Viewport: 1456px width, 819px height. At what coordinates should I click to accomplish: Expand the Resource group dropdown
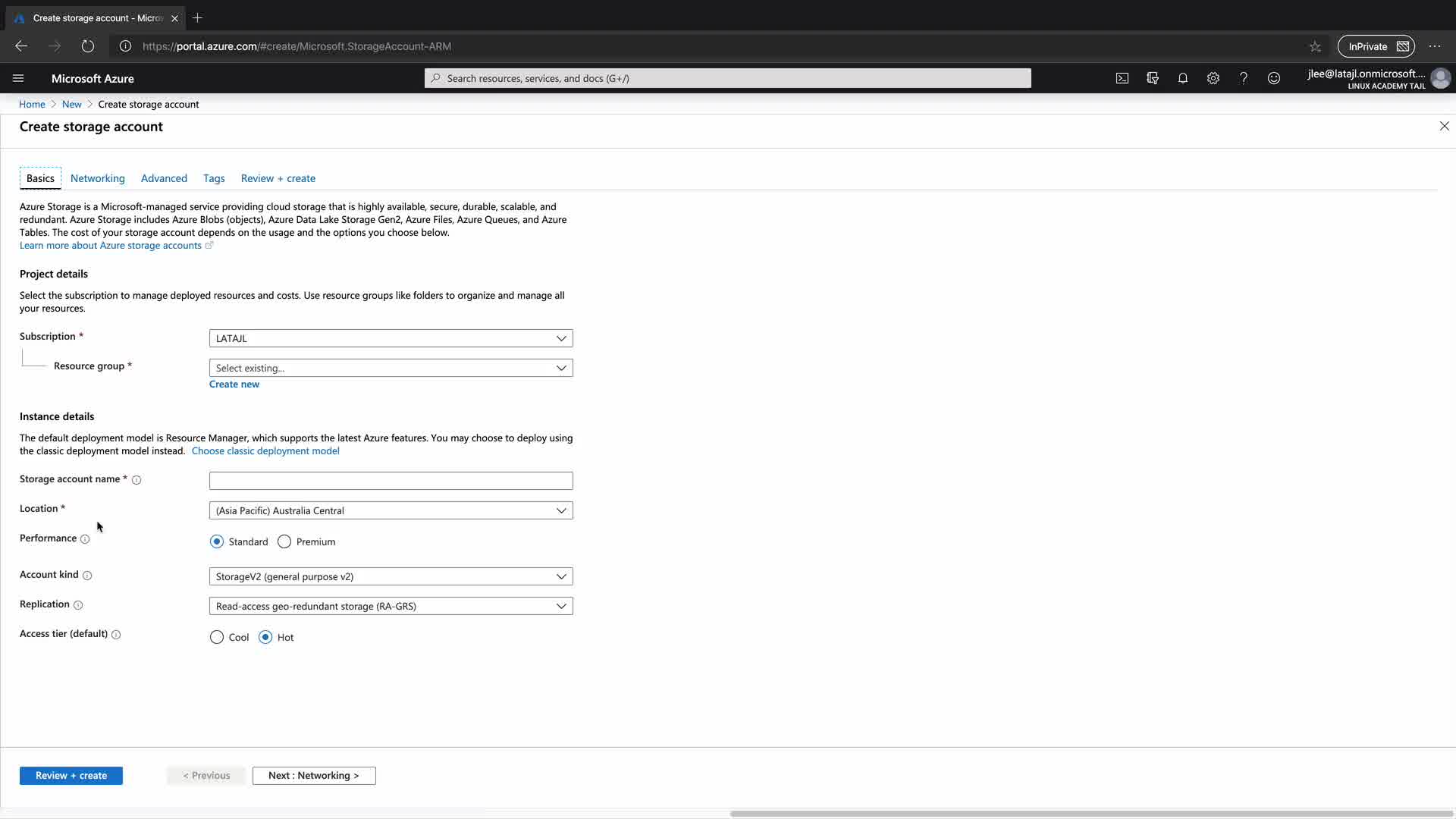[x=391, y=368]
